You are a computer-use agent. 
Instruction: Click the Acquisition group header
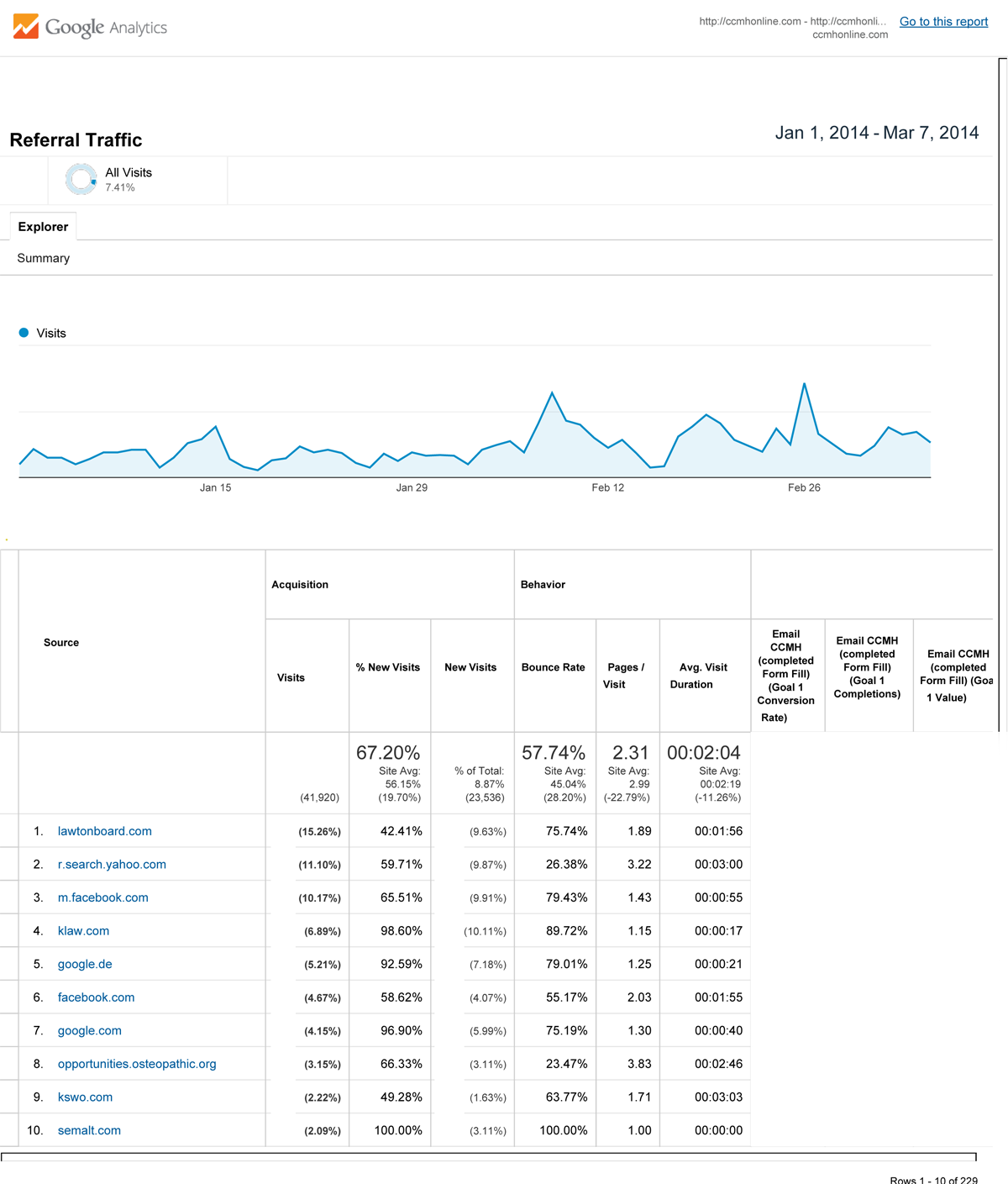click(x=300, y=584)
